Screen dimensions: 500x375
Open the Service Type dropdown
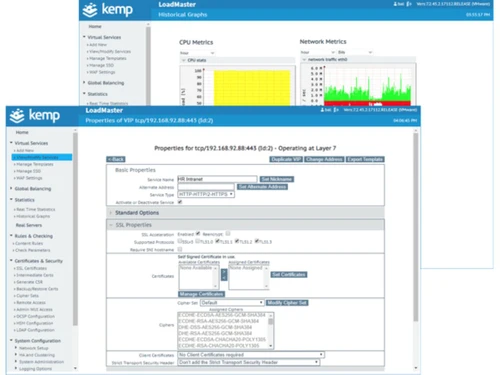206,194
